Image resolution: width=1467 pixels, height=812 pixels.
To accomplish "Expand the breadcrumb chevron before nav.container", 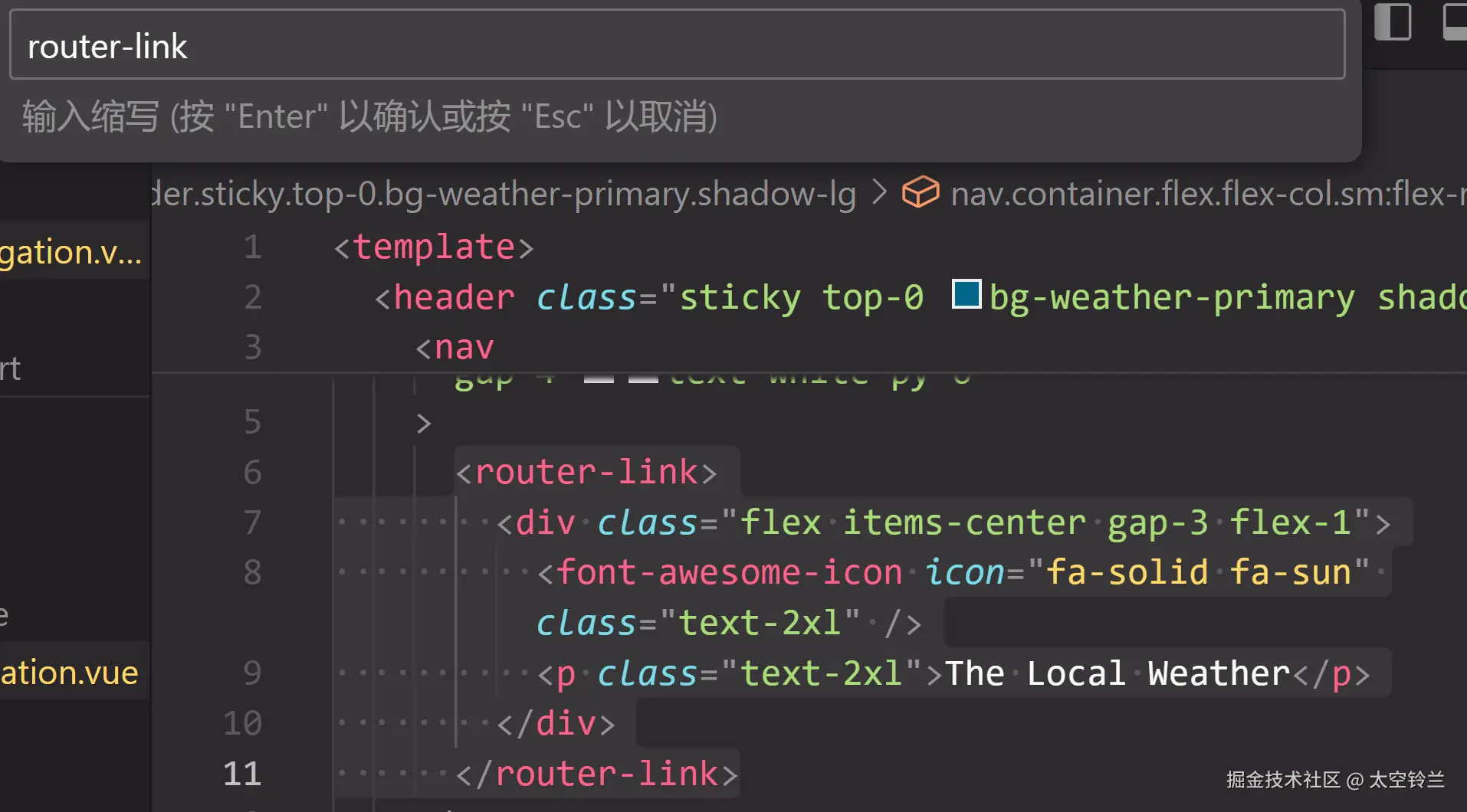I will tap(879, 193).
